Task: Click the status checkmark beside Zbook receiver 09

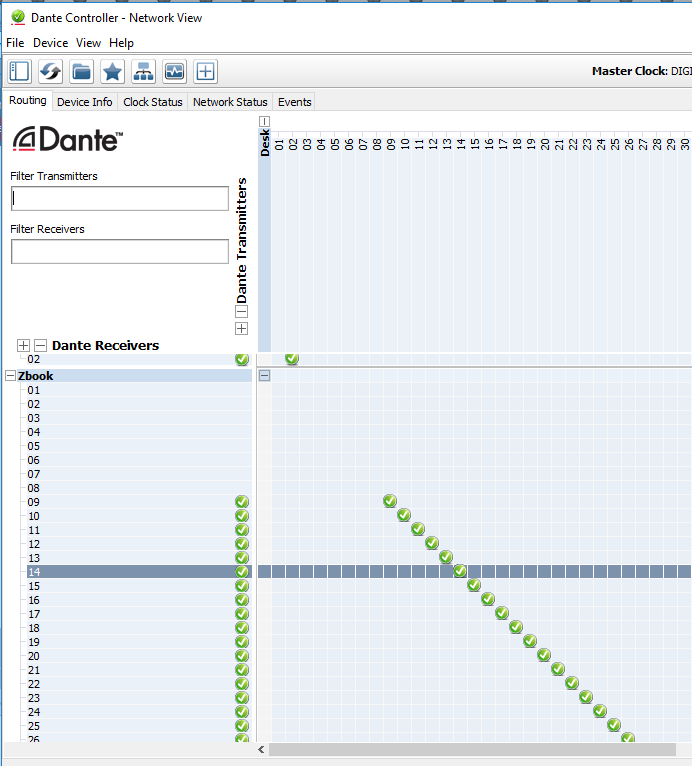Action: click(242, 502)
